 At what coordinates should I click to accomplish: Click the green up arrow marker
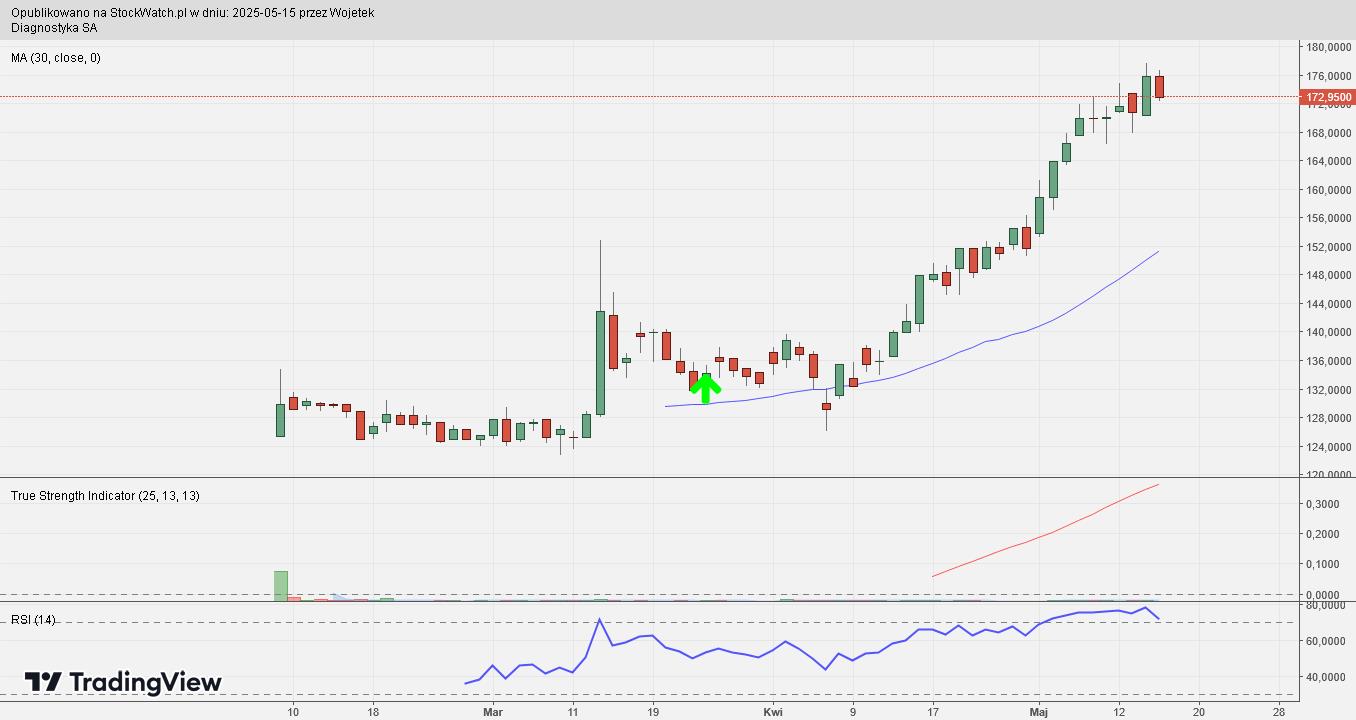click(705, 387)
